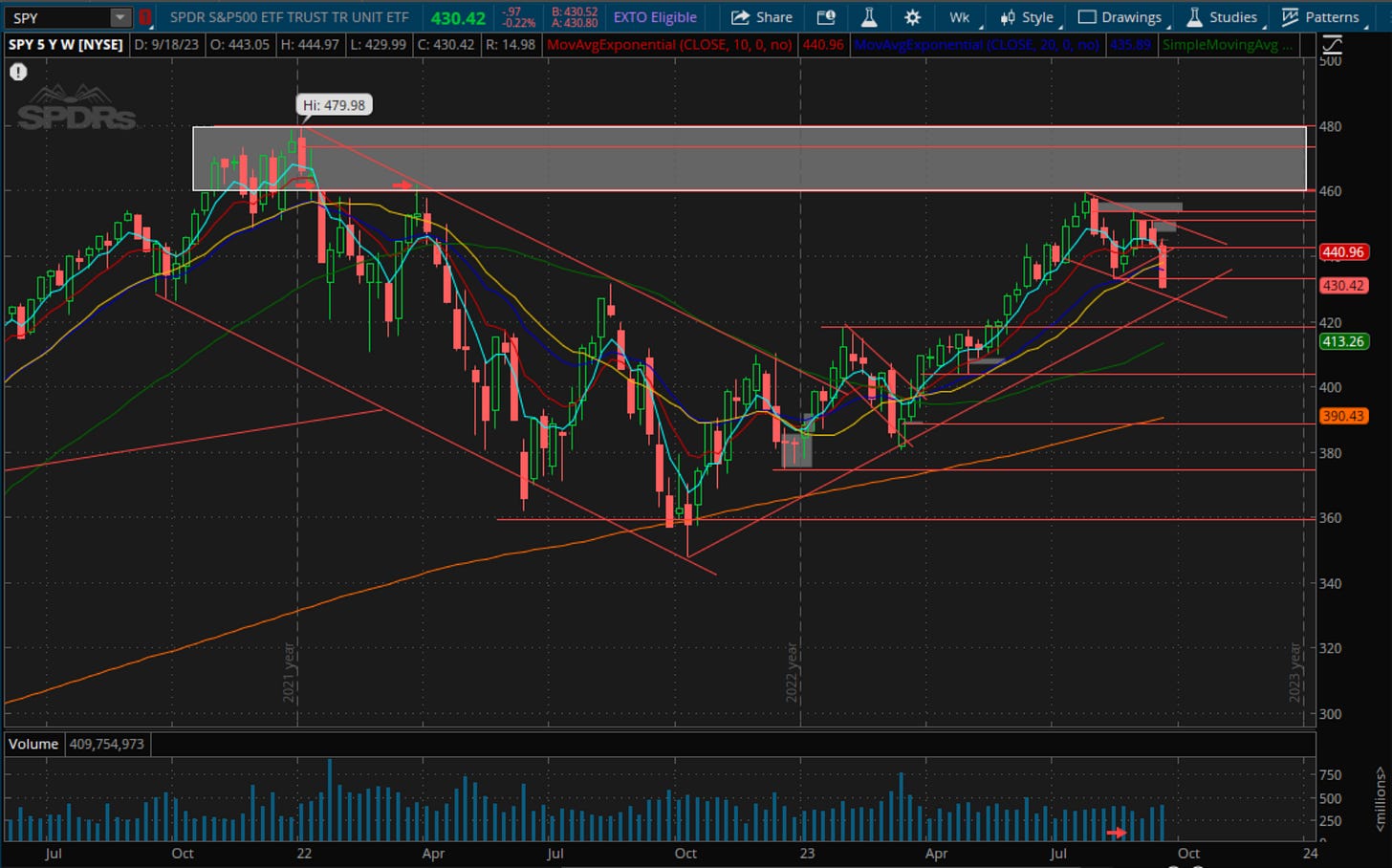
Task: Open chart settings gear icon
Action: (x=913, y=17)
